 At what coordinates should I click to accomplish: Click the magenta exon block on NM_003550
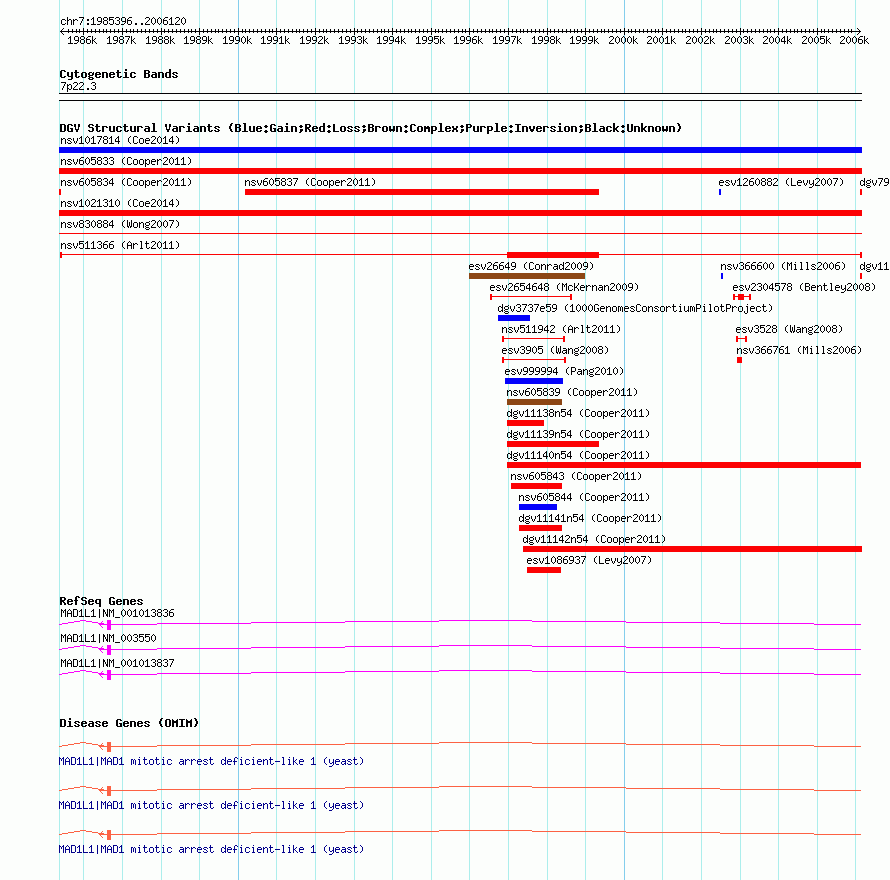click(108, 650)
